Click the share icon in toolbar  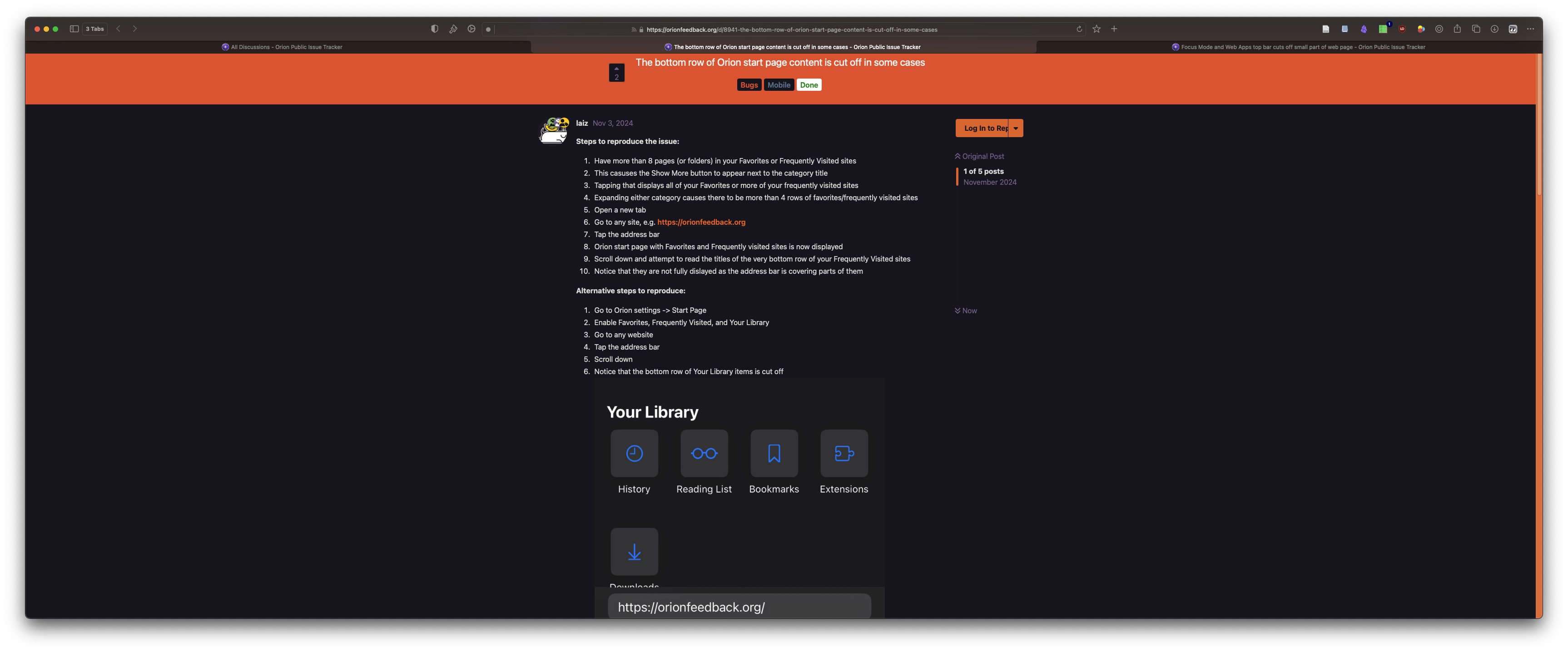[1457, 29]
